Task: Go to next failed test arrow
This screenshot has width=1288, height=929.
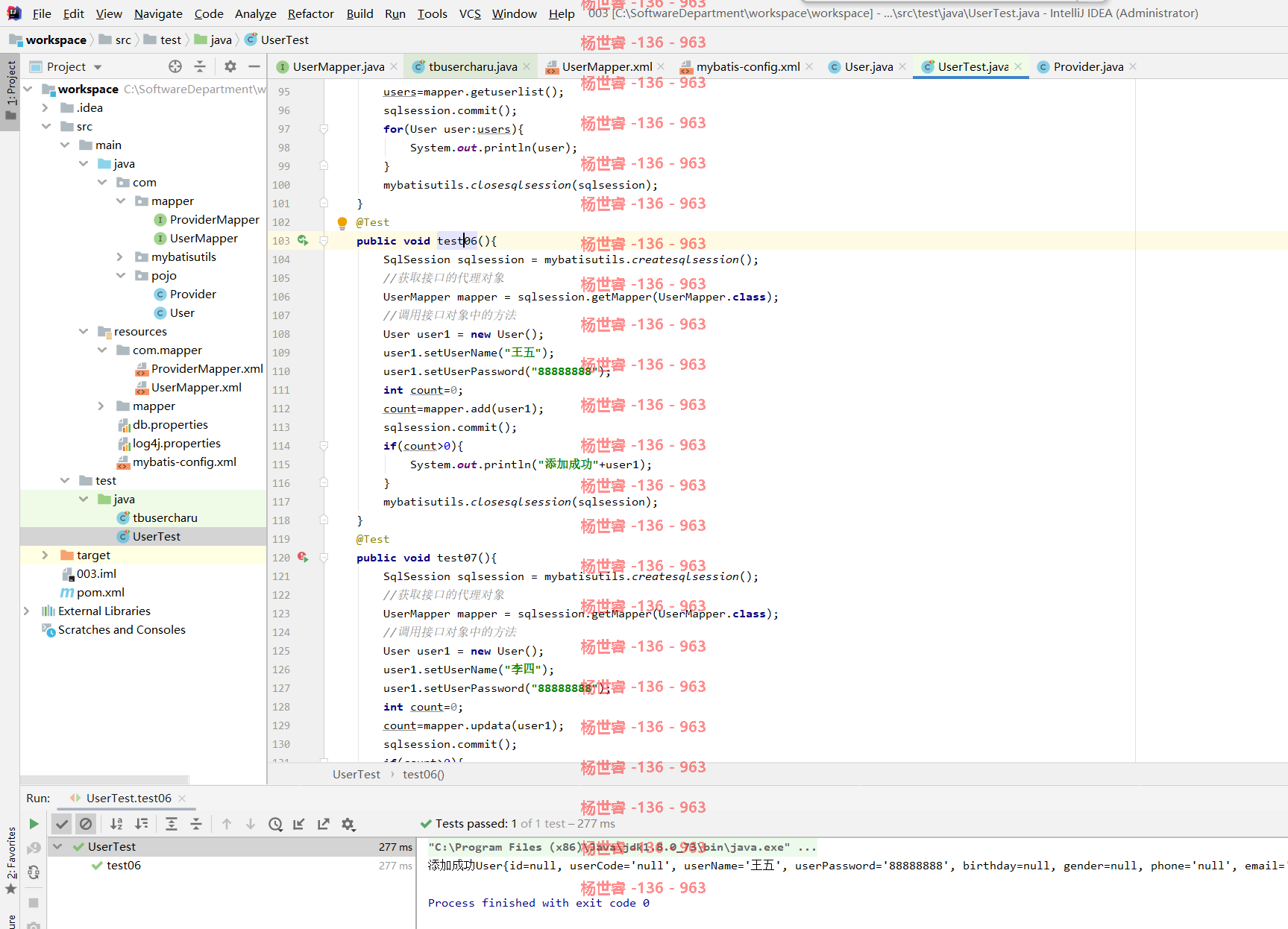Action: click(251, 824)
